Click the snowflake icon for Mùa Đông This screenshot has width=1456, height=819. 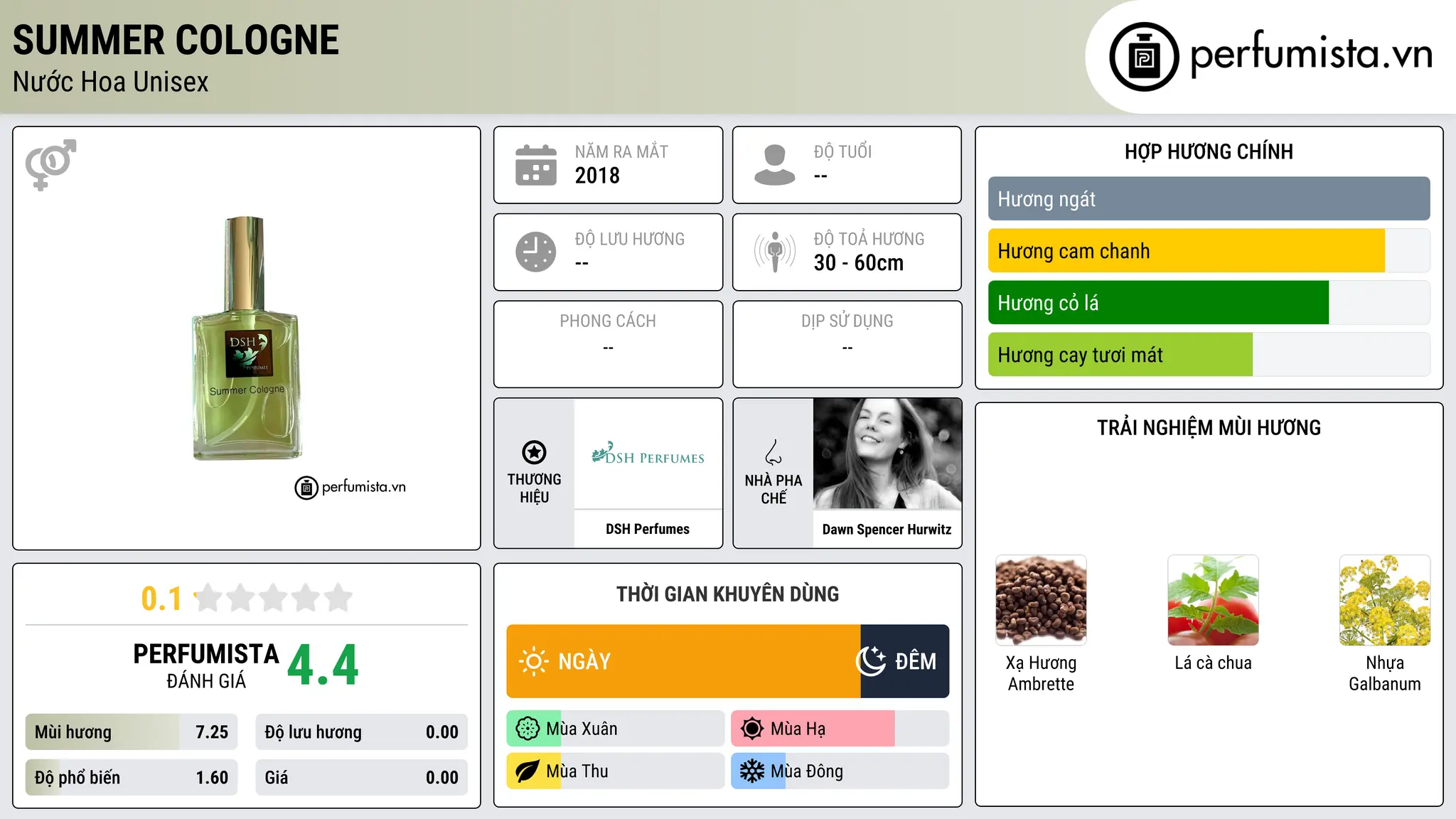pyautogui.click(x=751, y=771)
